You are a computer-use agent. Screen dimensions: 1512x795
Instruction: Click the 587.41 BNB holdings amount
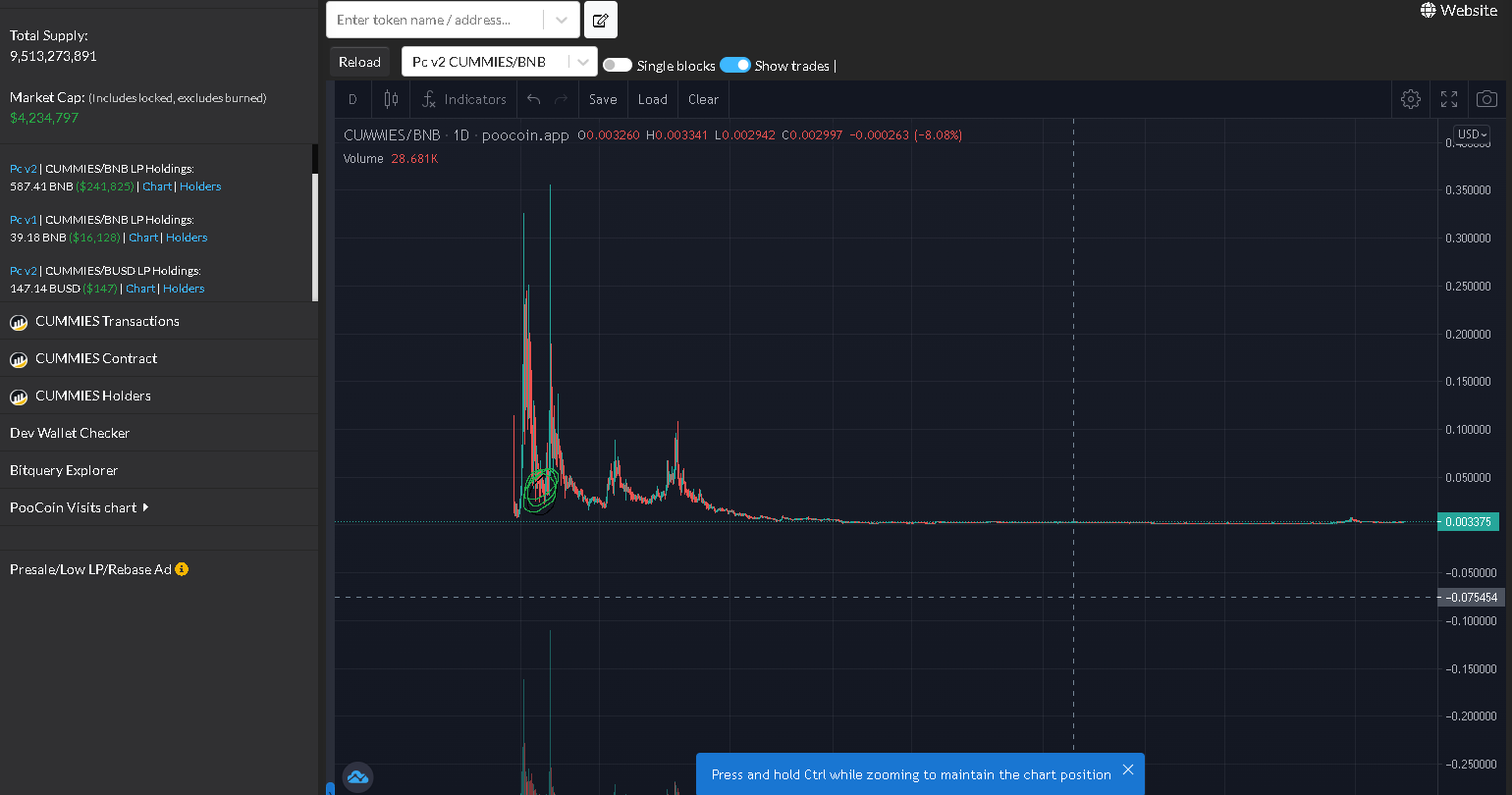point(41,186)
